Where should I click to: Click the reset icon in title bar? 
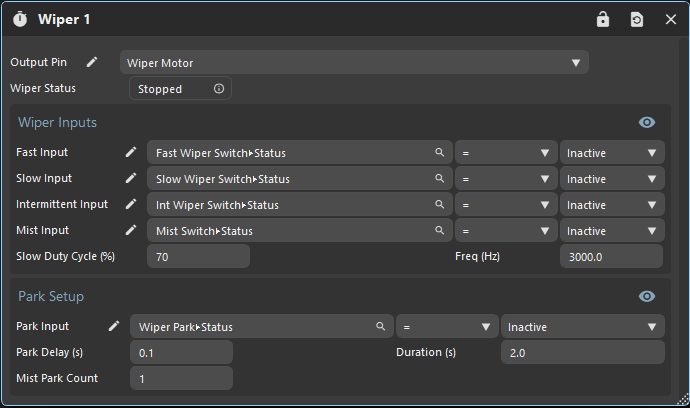636,19
